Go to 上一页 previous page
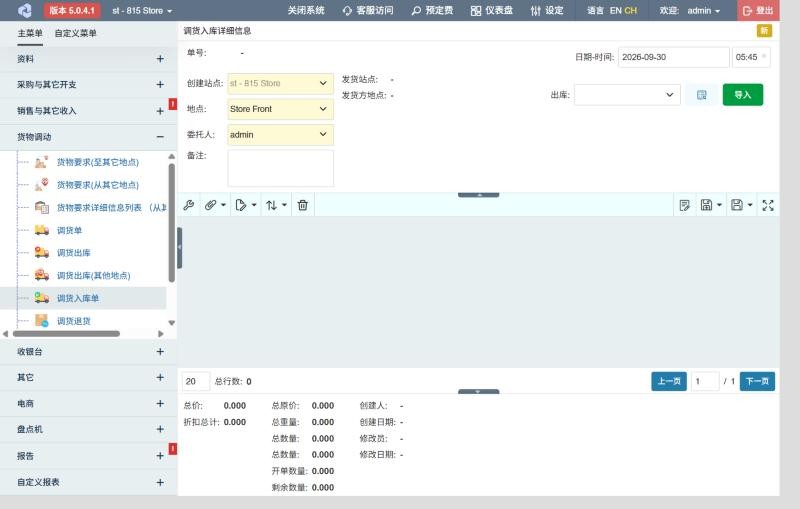 (669, 381)
